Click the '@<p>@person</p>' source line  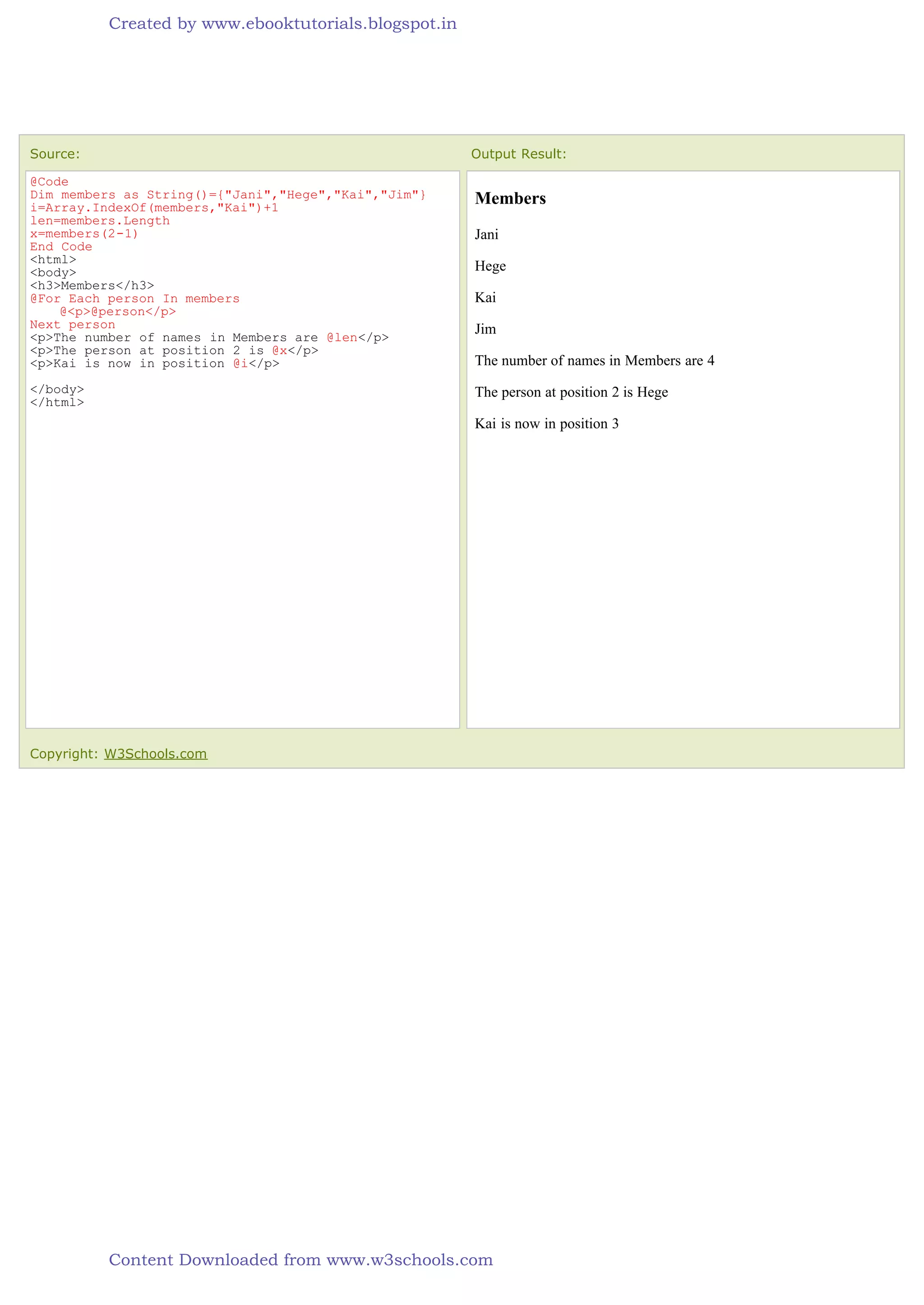pyautogui.click(x=118, y=312)
